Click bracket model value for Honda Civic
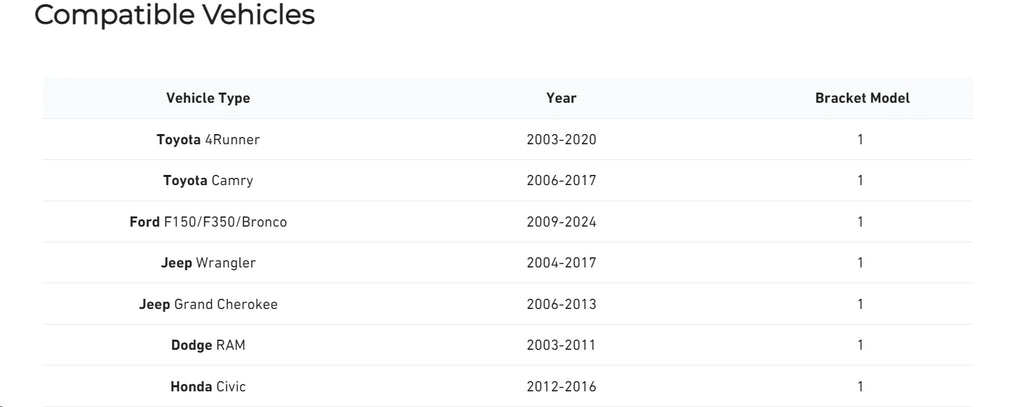Viewport: 1024px width, 407px height. (x=861, y=386)
